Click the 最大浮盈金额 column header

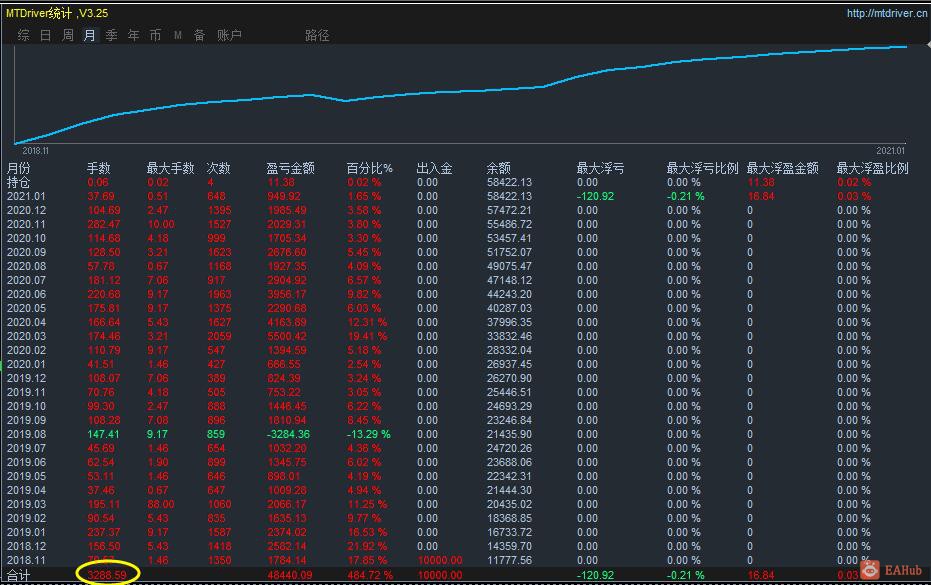[x=783, y=168]
